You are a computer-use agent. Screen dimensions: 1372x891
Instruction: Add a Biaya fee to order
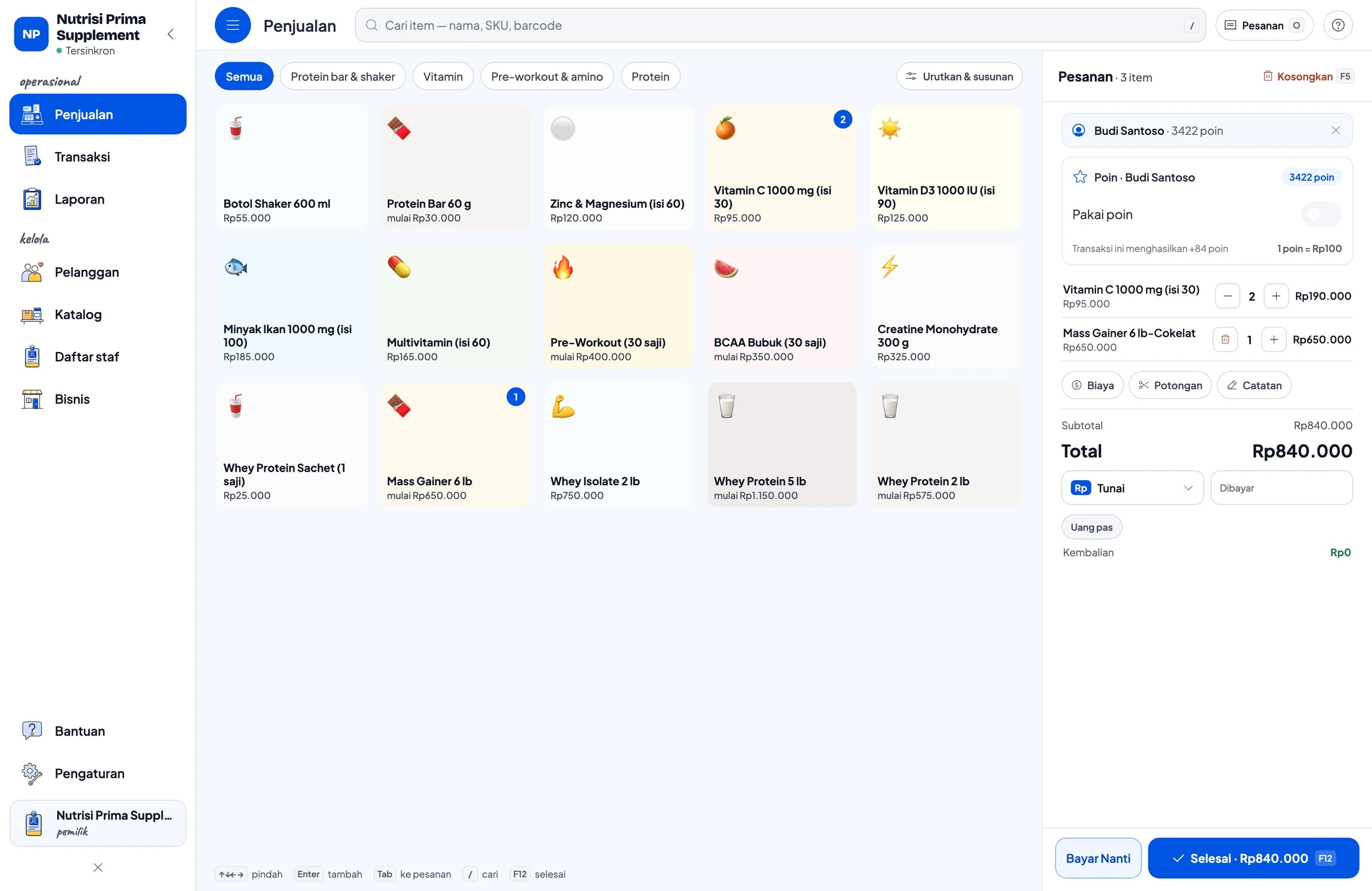coord(1092,385)
